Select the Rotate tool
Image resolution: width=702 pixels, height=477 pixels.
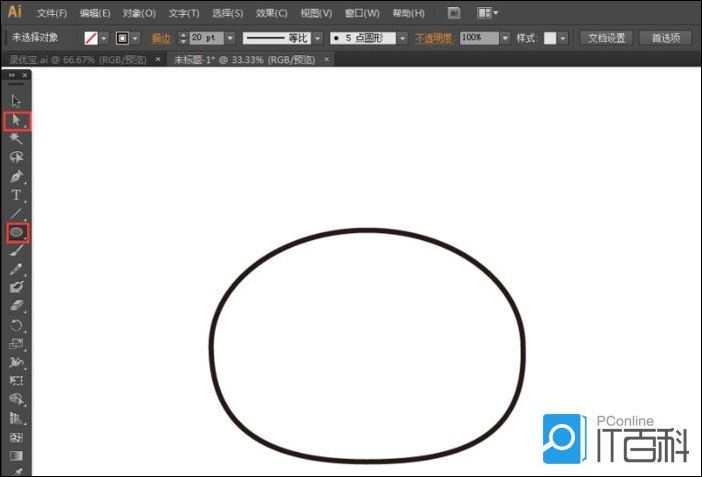click(16, 325)
